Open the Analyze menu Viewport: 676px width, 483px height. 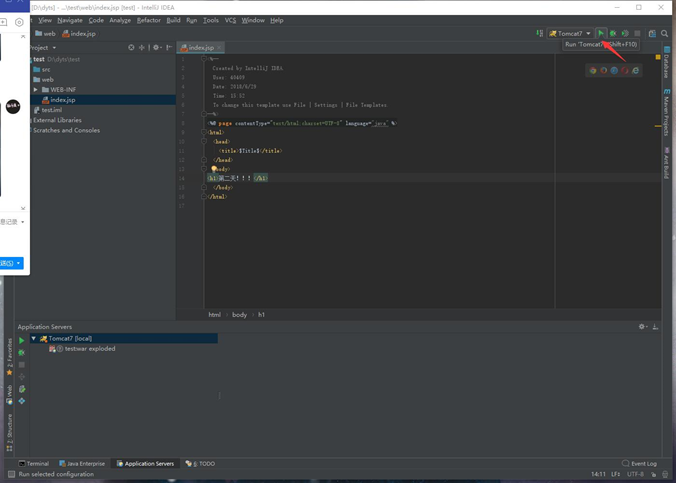point(120,20)
